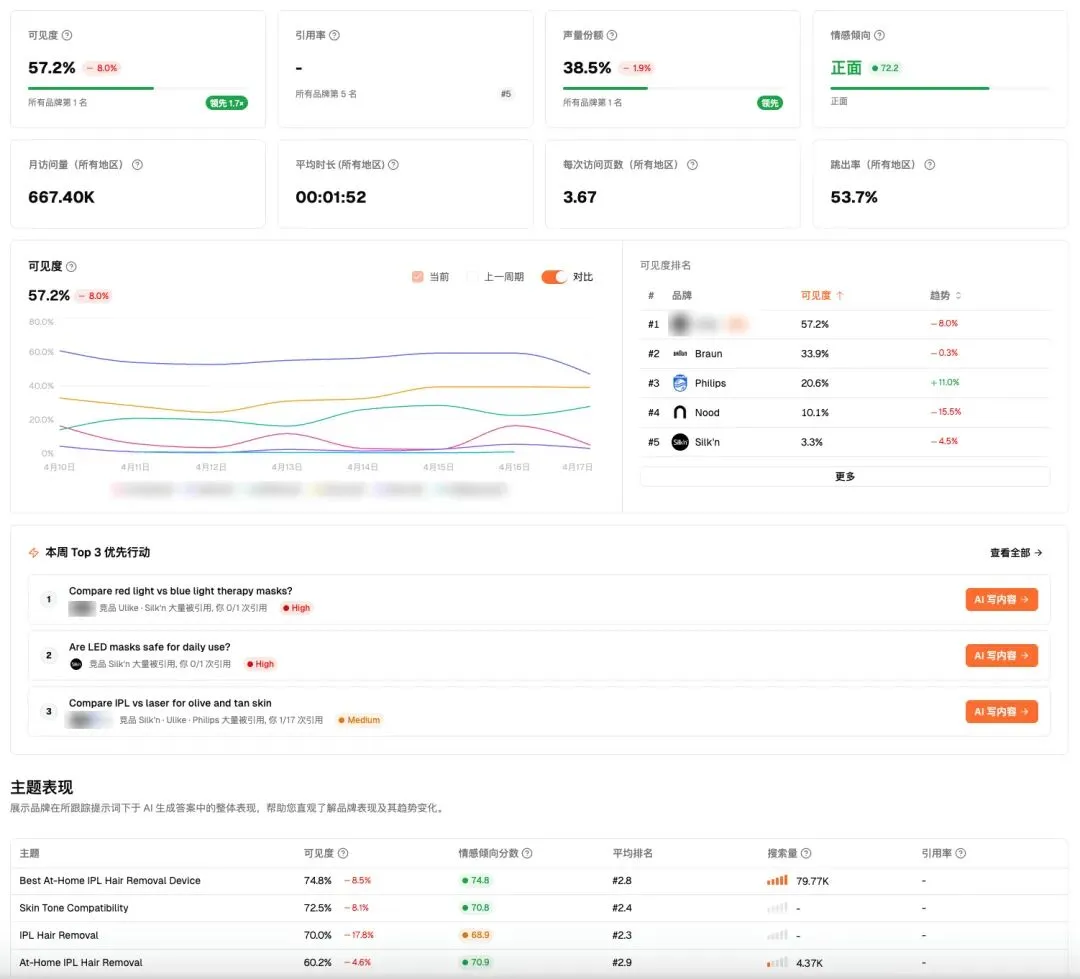Click the Silk'n brand logo in ranking
Viewport: 1080px width, 979px height.
click(680, 442)
